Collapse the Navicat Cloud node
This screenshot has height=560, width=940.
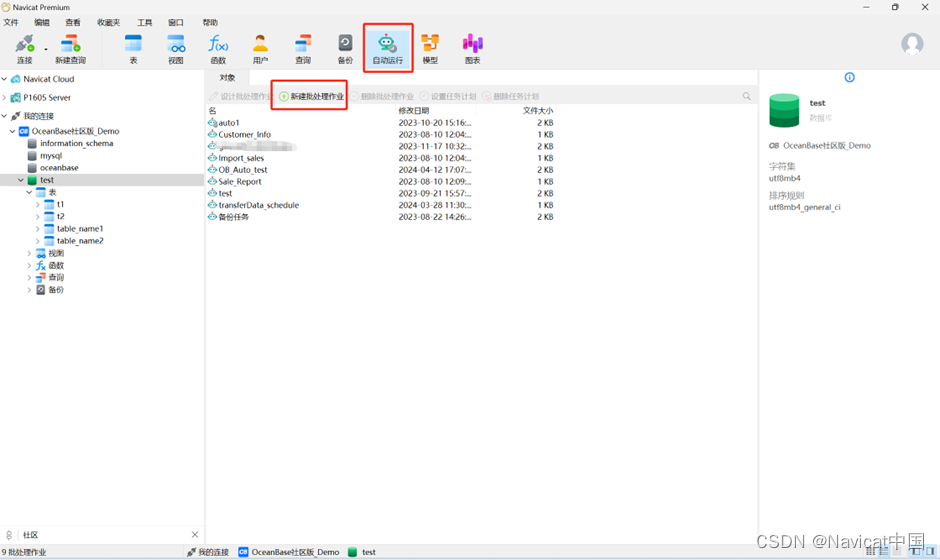tap(5, 79)
